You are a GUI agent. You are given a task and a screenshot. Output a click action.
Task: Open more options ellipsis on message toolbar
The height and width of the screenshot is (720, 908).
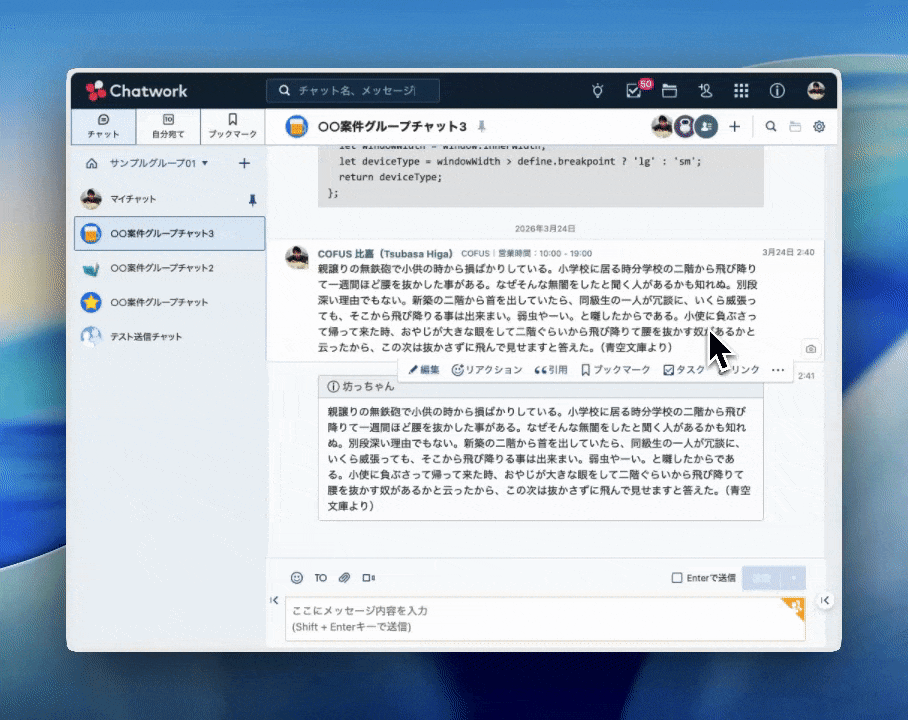[778, 370]
